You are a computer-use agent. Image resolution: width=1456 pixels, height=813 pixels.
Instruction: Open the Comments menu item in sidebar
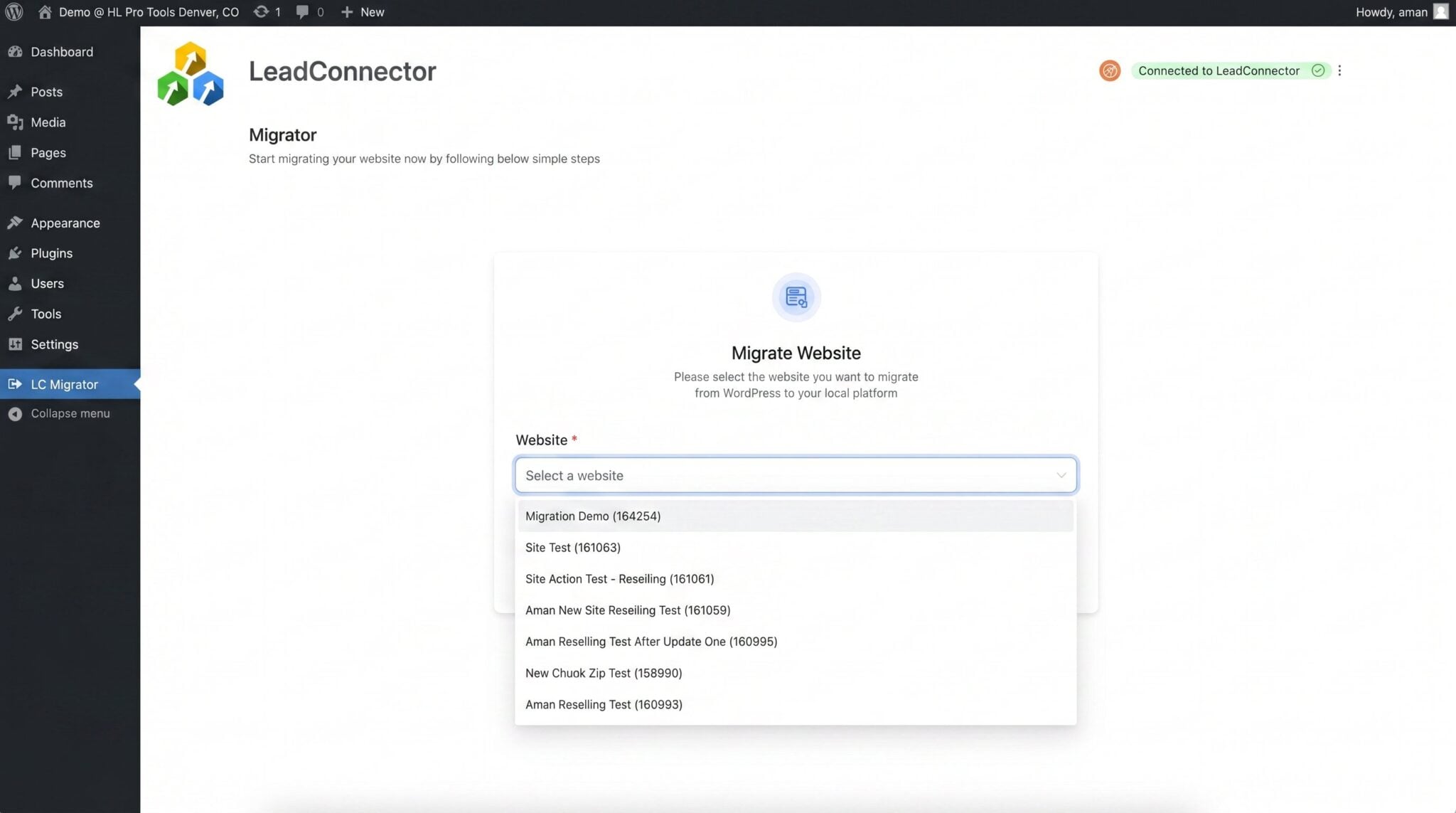pyautogui.click(x=70, y=183)
